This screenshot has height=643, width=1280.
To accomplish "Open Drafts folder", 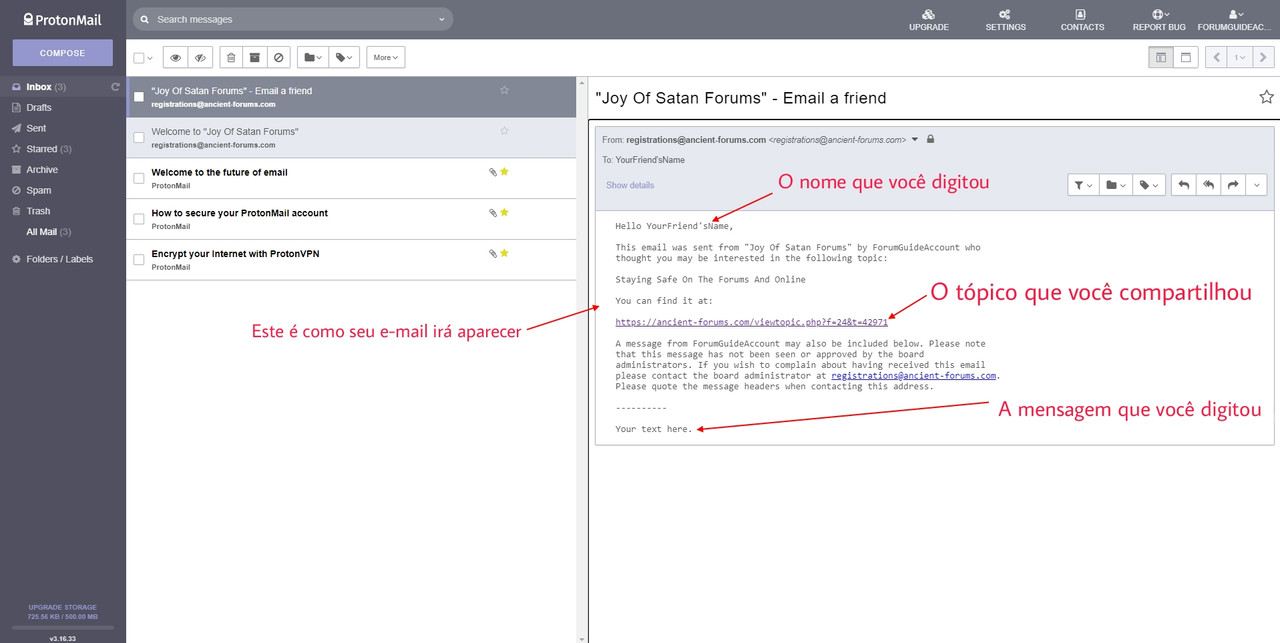I will pos(39,108).
